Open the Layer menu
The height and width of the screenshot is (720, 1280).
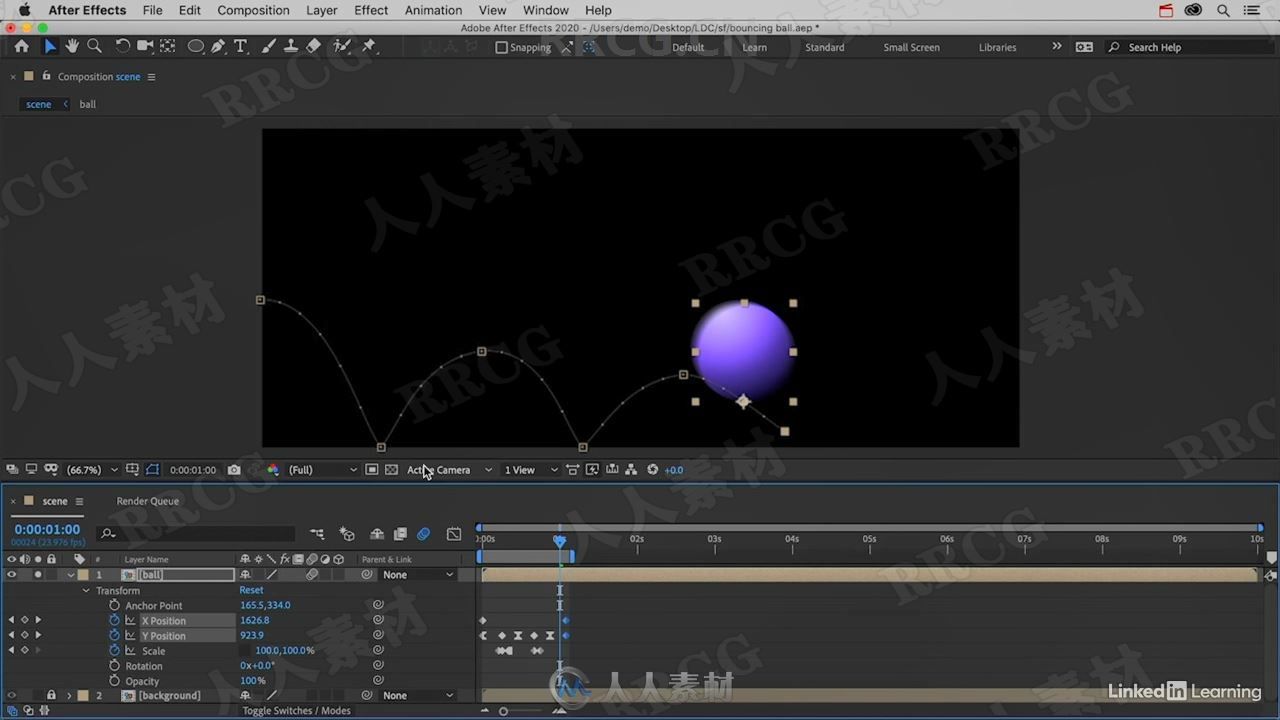(x=321, y=10)
